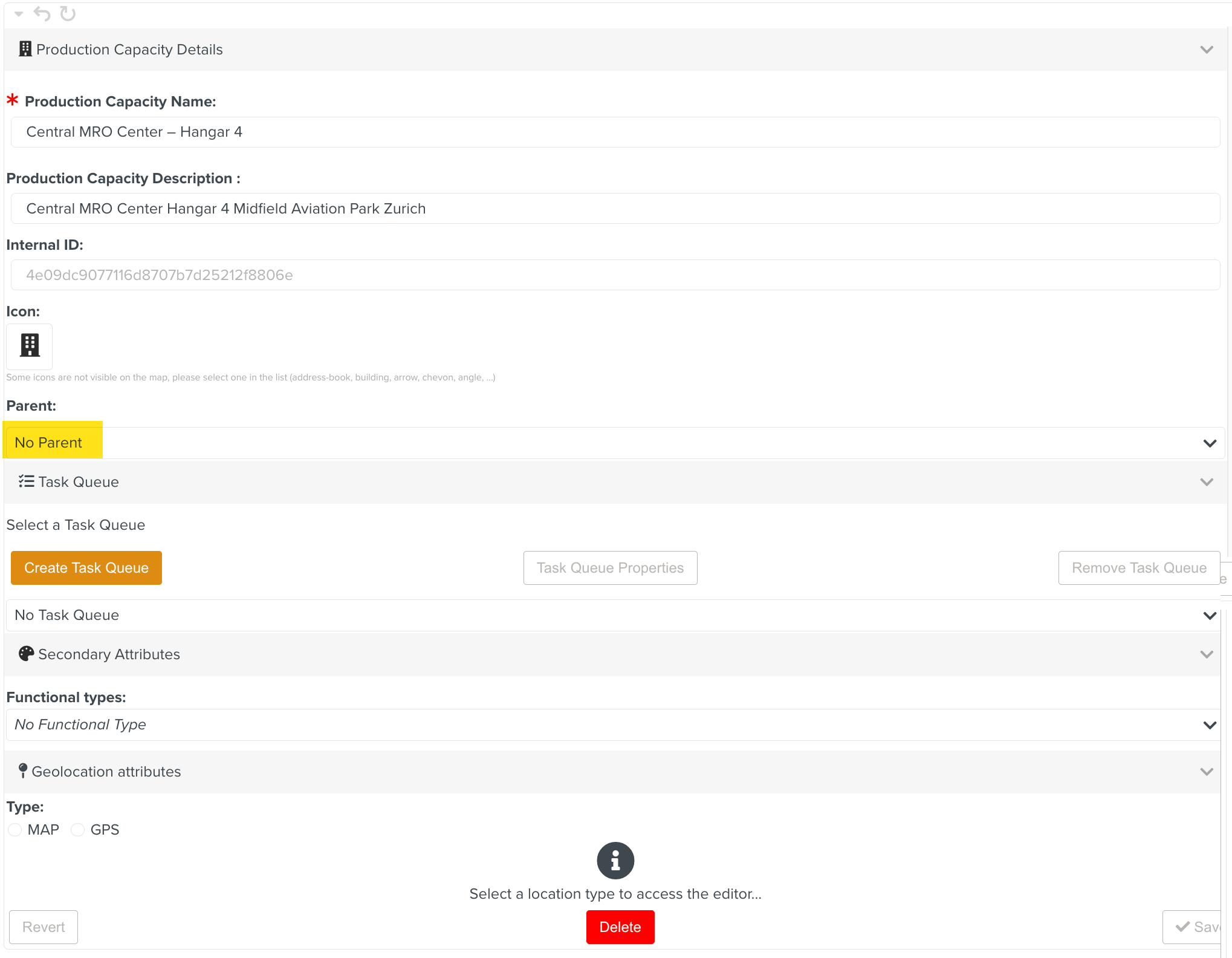This screenshot has width=1232, height=958.
Task: Click the Secondary Attributes palette icon
Action: coord(26,654)
